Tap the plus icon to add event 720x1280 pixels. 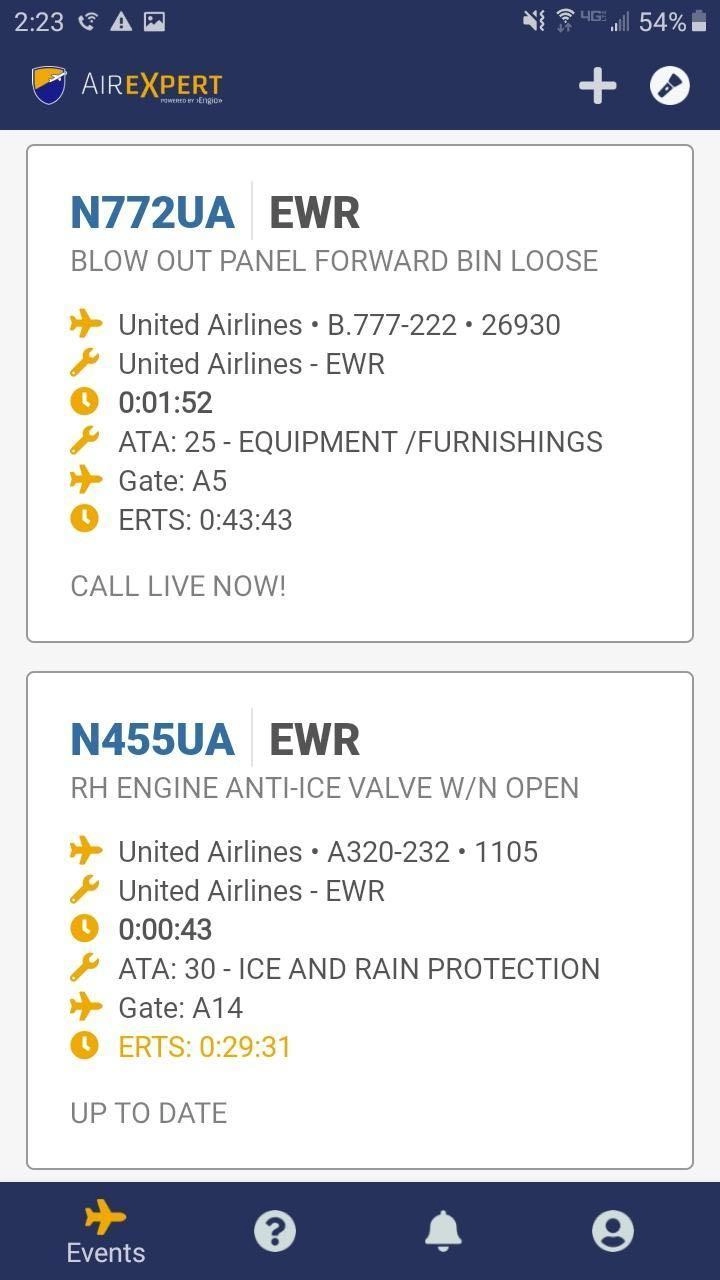click(597, 86)
